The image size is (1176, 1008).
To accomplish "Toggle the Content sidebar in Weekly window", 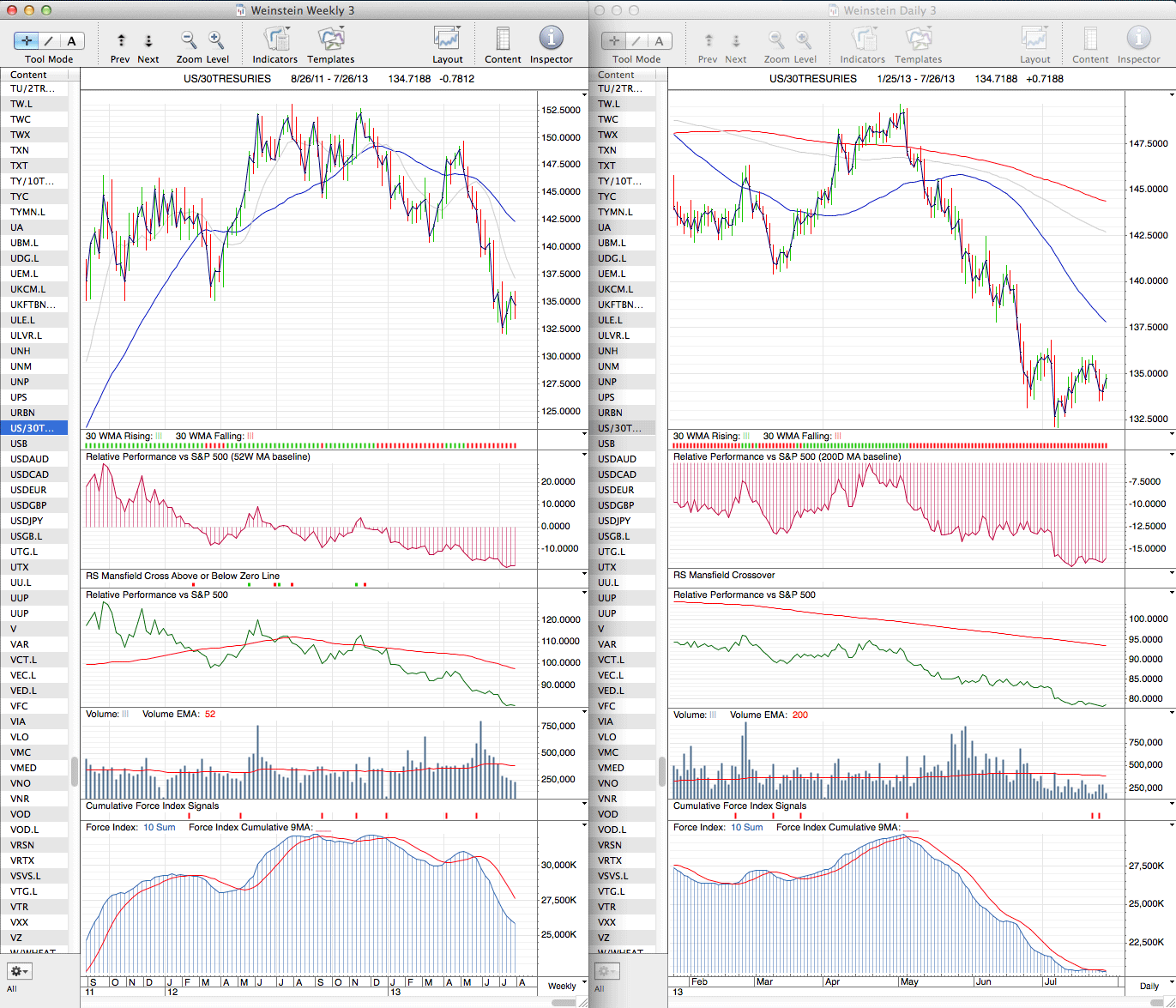I will tap(503, 39).
